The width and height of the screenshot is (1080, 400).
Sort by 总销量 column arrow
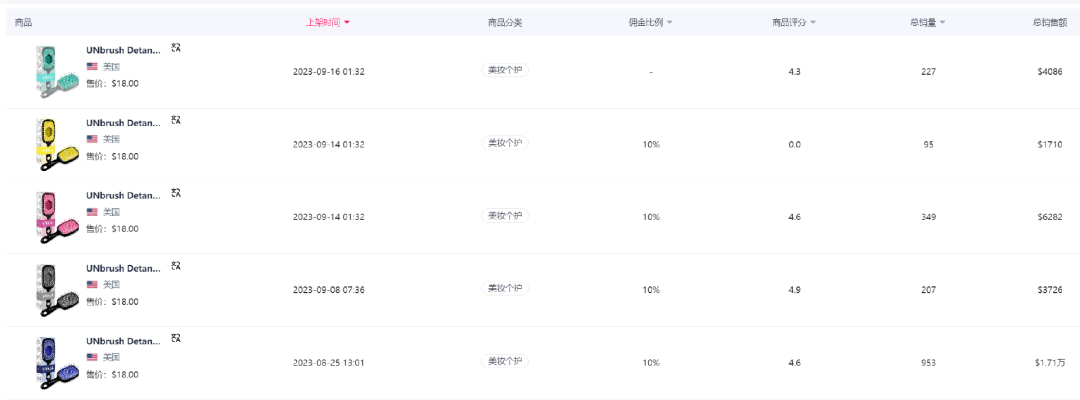[942, 22]
